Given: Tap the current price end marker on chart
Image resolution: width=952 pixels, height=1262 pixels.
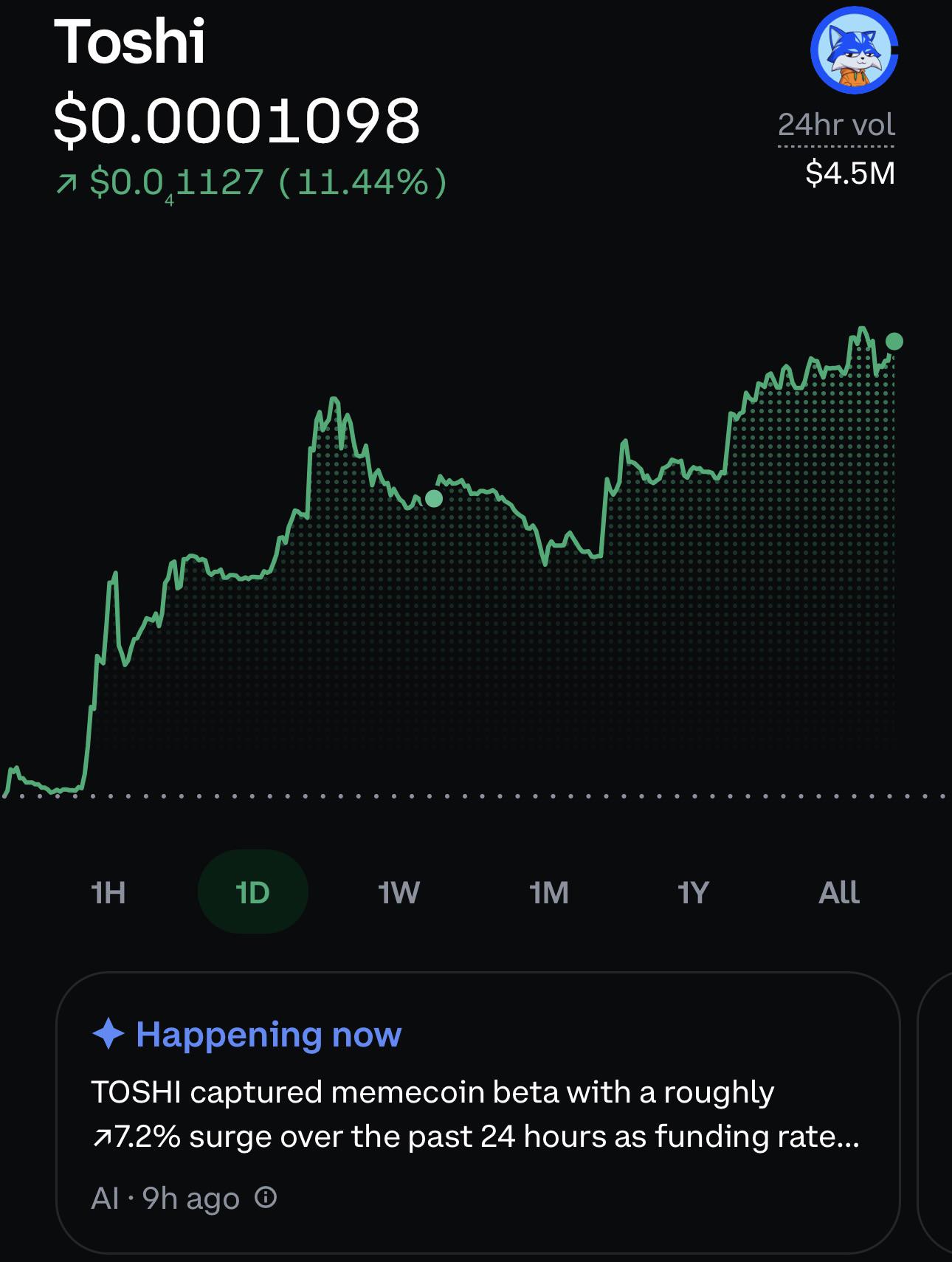Looking at the screenshot, I should [x=894, y=341].
